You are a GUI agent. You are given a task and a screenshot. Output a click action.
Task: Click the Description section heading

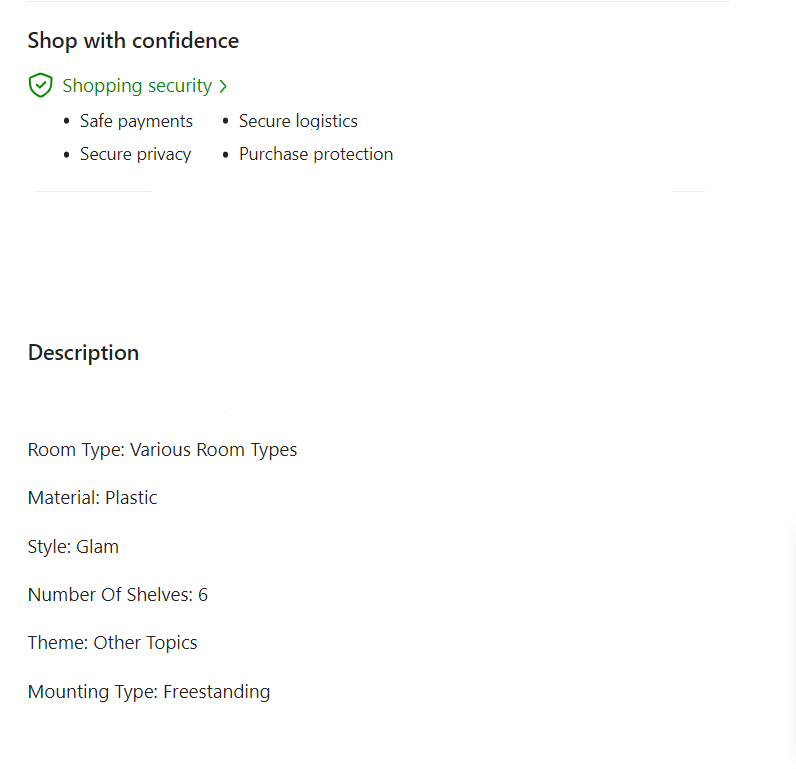83,353
